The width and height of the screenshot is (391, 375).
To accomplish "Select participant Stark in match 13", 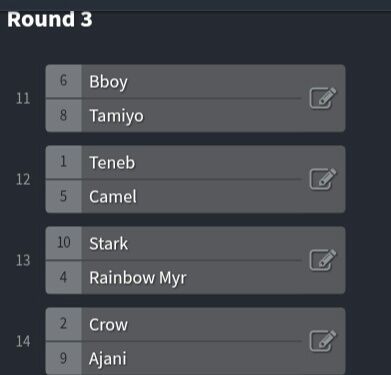I will (108, 244).
